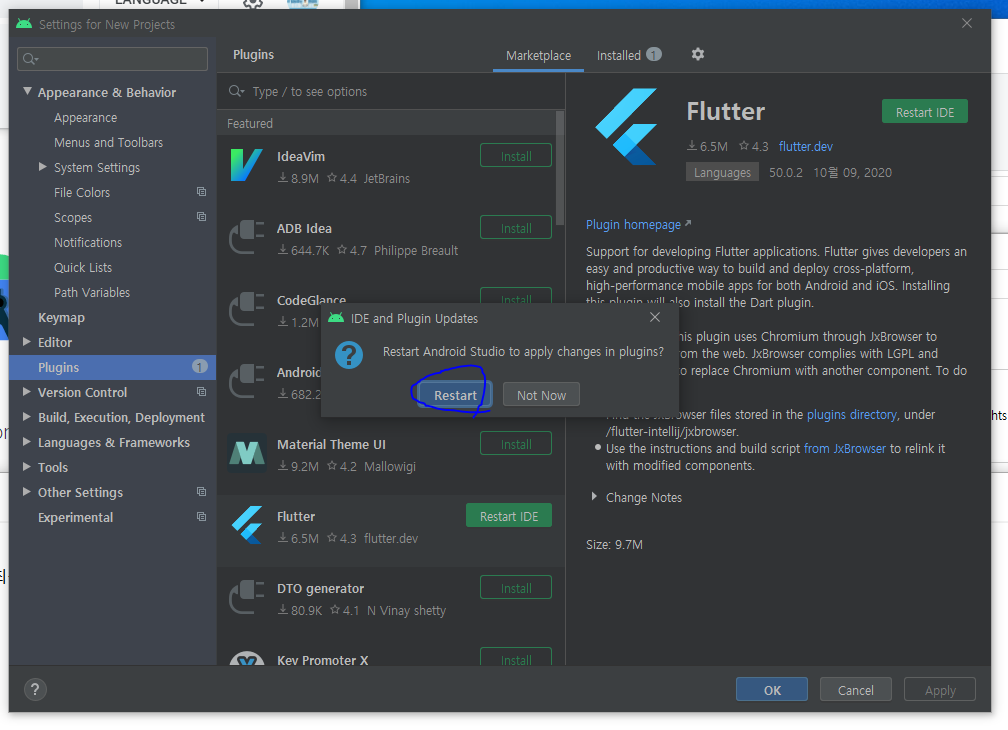This screenshot has width=1008, height=730.
Task: Click the Version Control project-level icon
Action: (x=201, y=392)
